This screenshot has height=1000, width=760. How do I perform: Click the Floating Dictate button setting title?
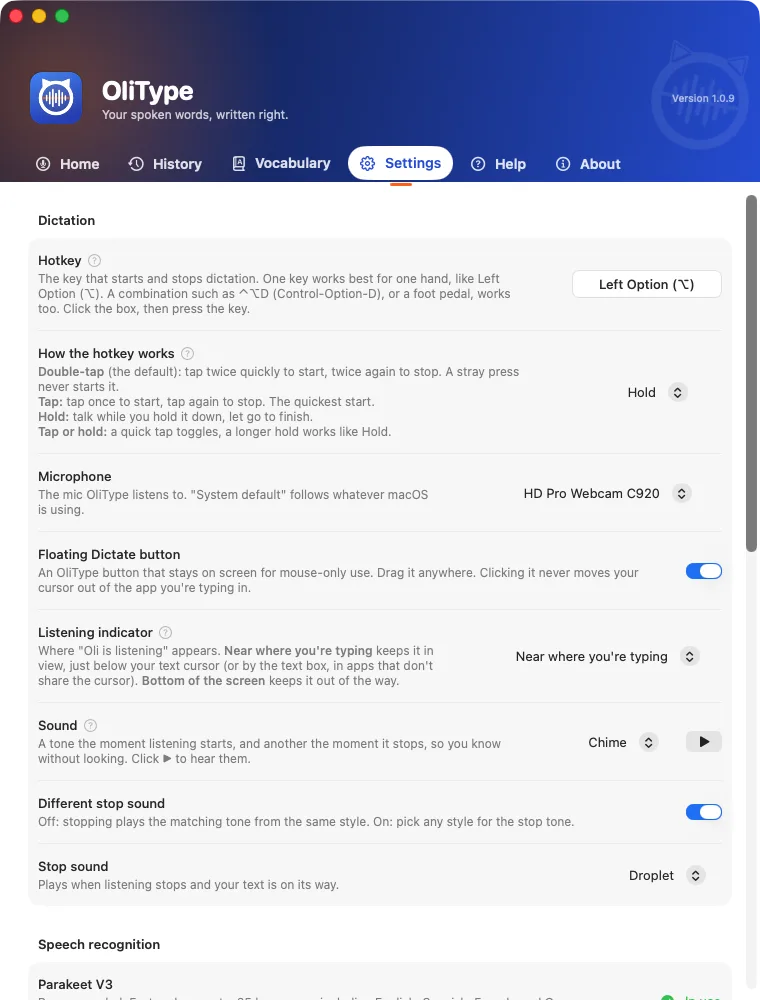point(109,554)
